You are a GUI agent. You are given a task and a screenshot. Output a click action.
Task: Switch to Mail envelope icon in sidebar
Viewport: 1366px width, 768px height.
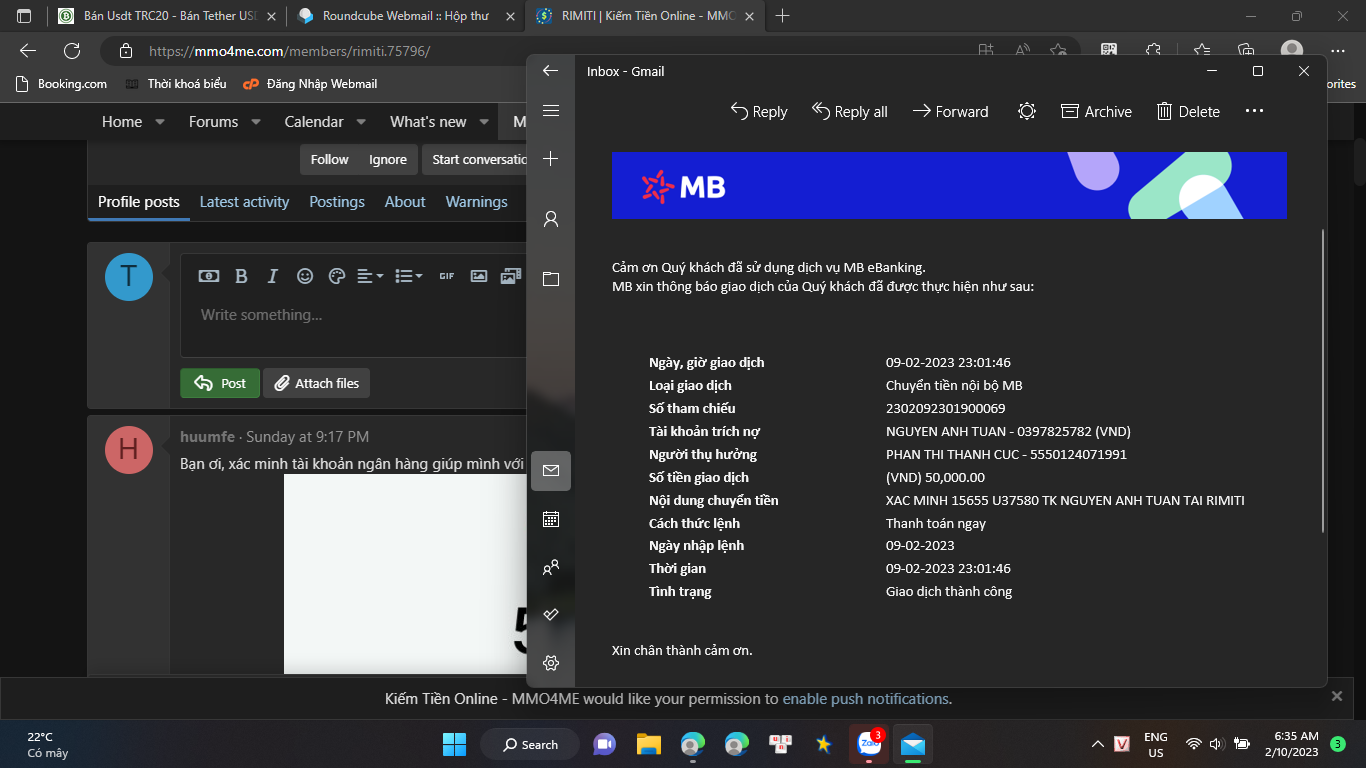tap(551, 470)
